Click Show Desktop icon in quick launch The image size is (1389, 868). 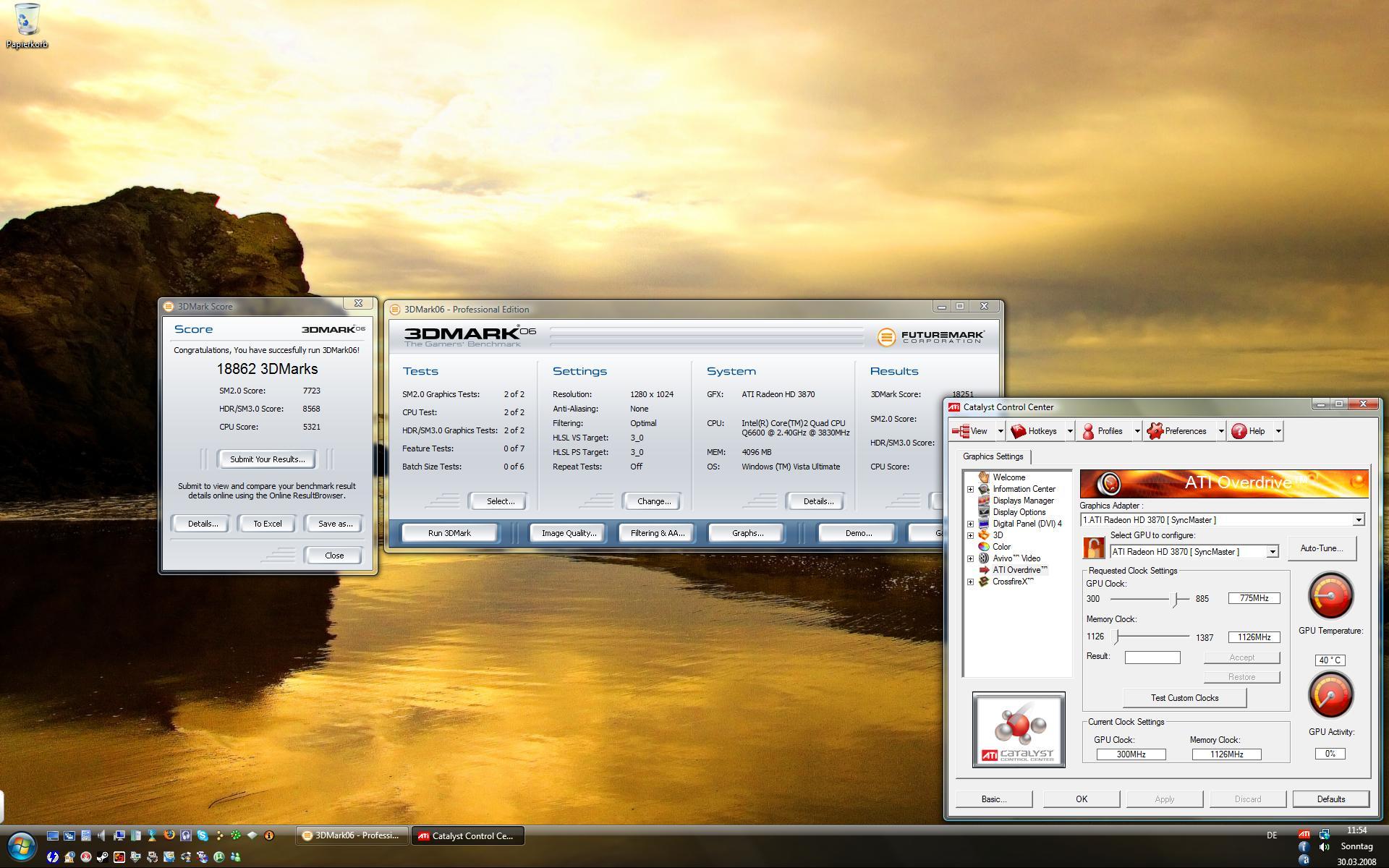pyautogui.click(x=53, y=835)
